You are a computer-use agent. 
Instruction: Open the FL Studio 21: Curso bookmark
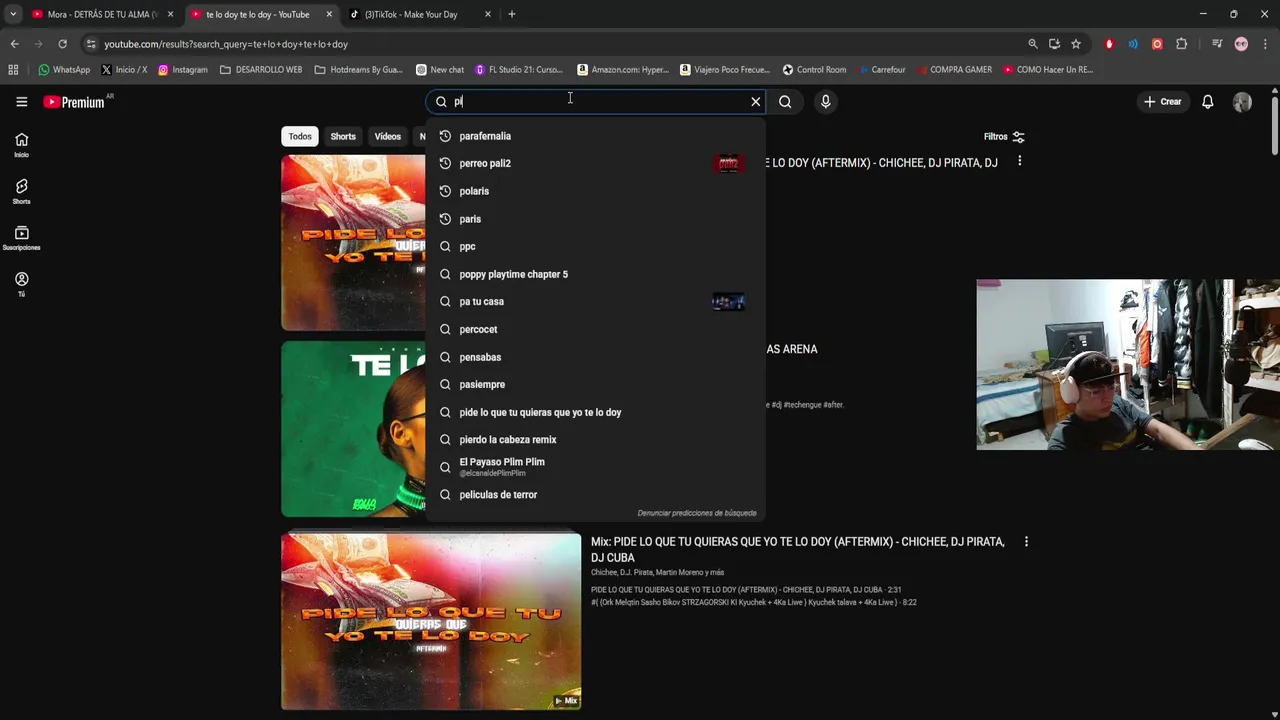pos(519,70)
